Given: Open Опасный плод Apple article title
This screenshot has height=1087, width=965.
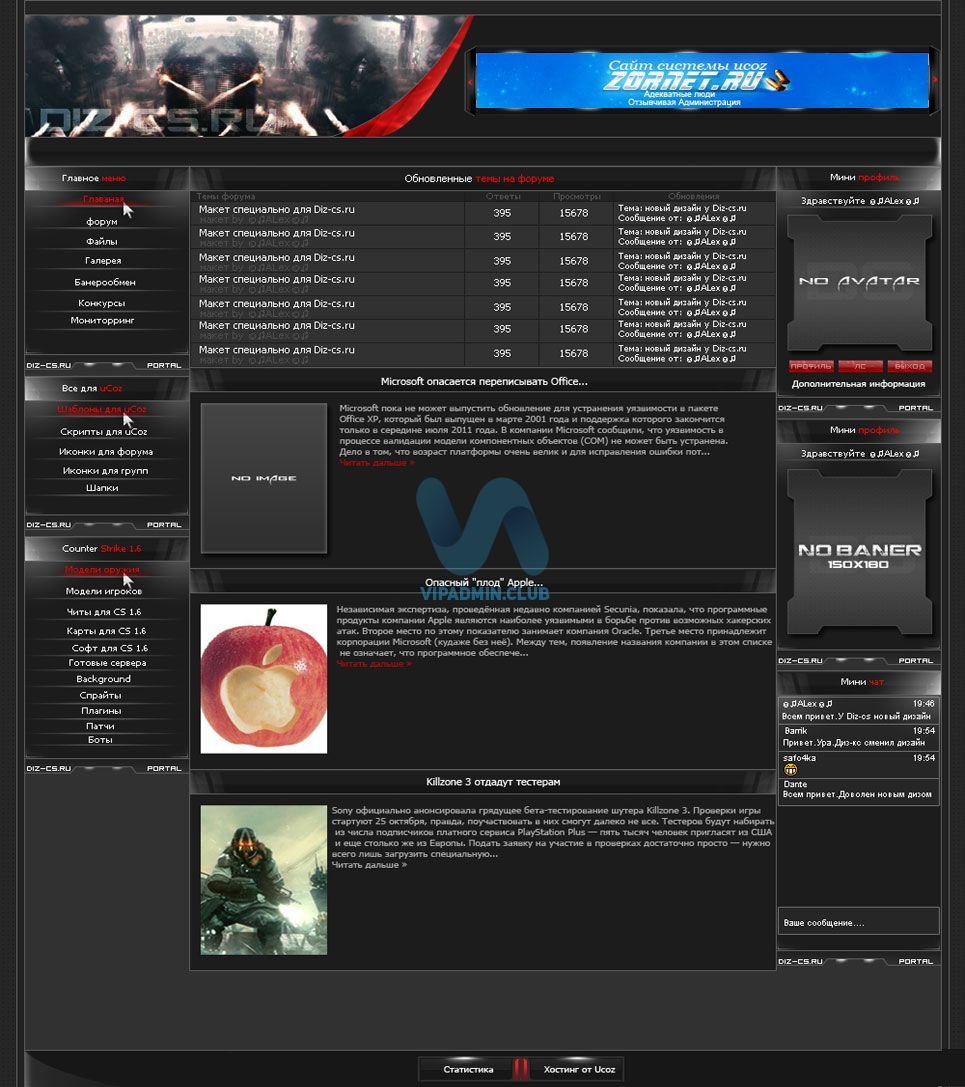Looking at the screenshot, I should pos(484,582).
